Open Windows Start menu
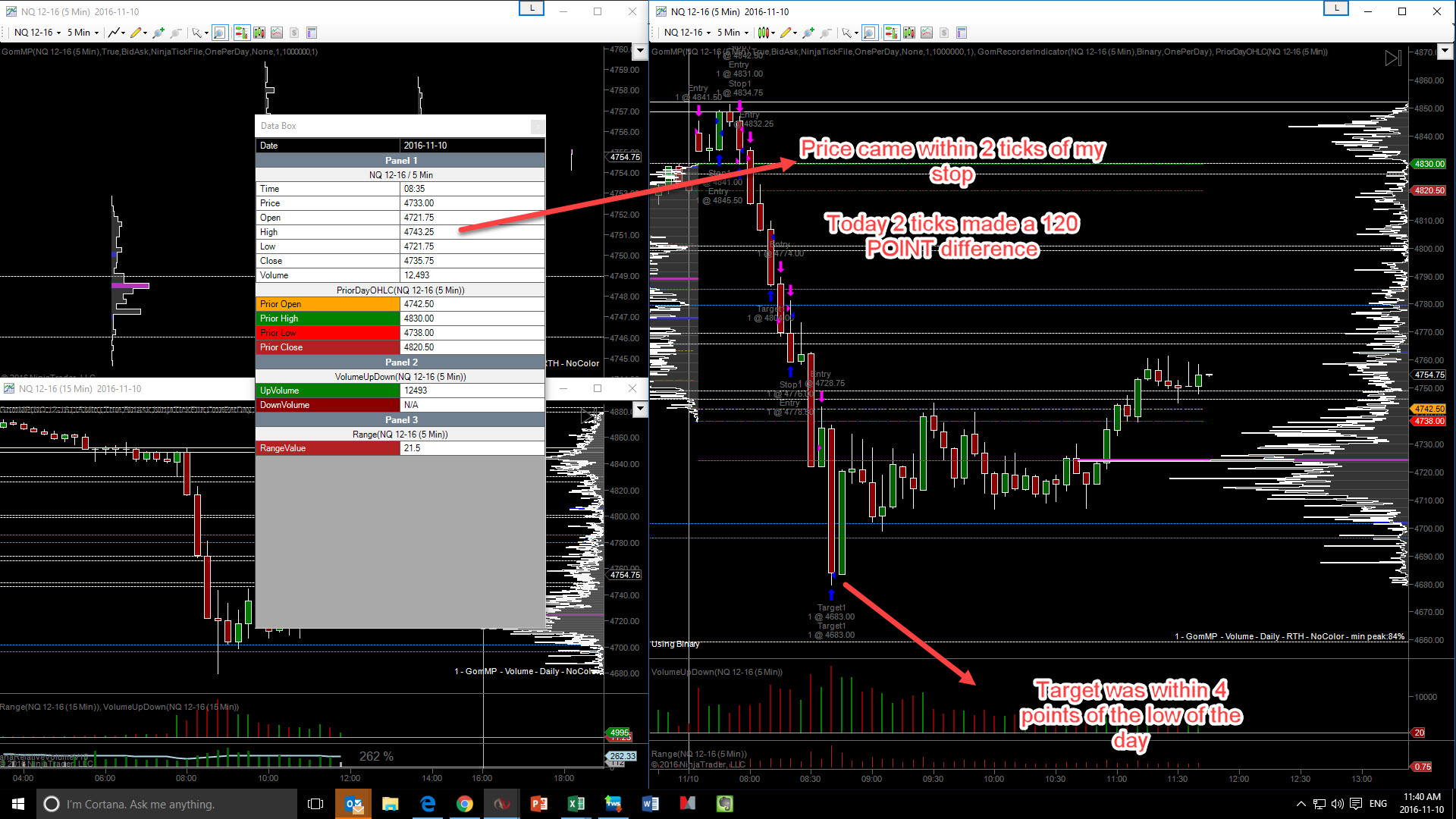Screen dimensions: 1456x819 18,804
